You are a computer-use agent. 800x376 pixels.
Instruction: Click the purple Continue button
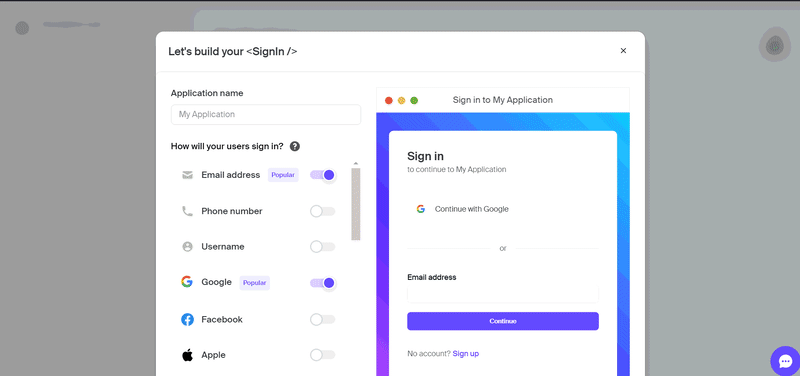503,321
